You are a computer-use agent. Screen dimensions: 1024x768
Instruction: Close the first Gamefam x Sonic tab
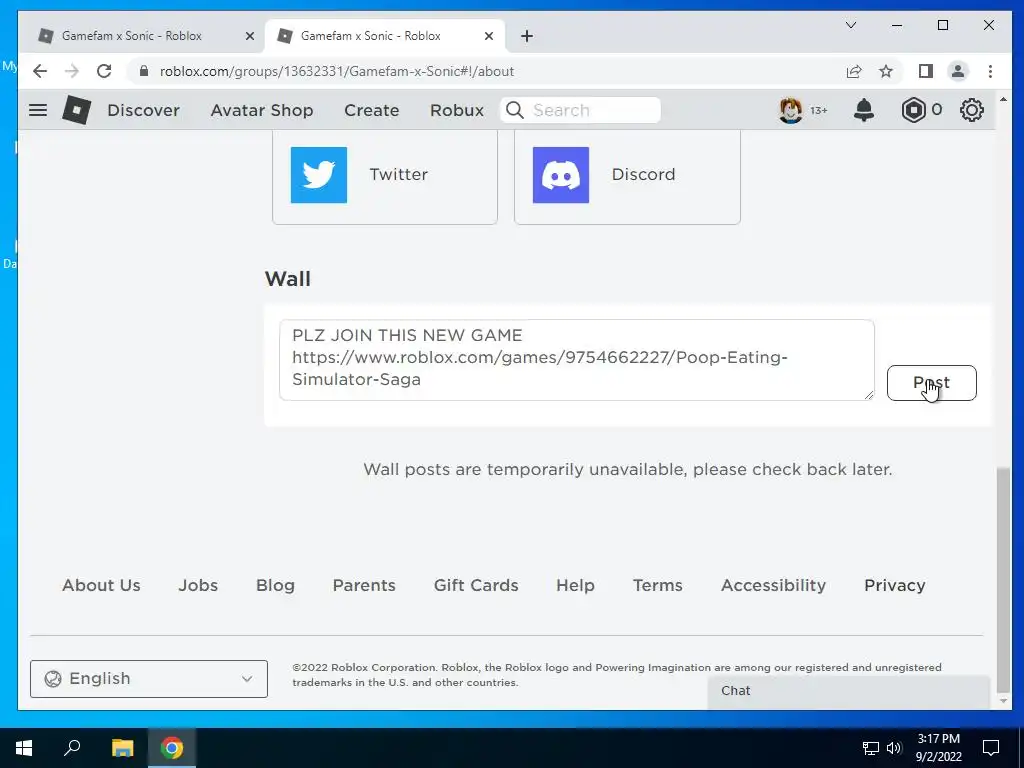pos(249,36)
